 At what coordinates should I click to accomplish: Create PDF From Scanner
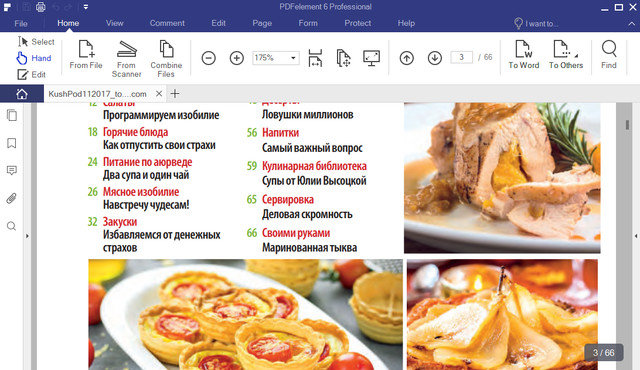(127, 59)
